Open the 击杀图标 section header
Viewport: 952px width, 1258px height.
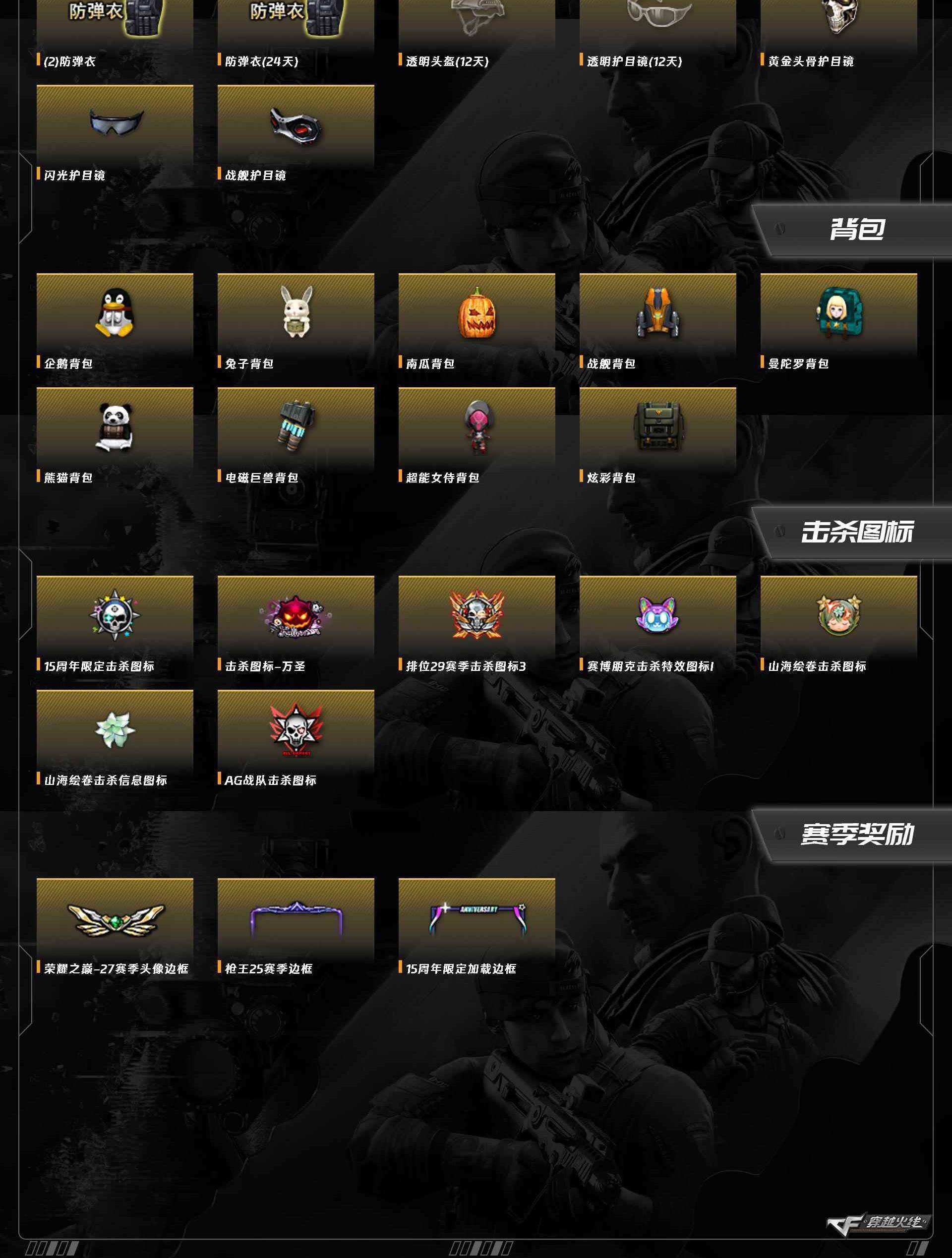[x=857, y=532]
